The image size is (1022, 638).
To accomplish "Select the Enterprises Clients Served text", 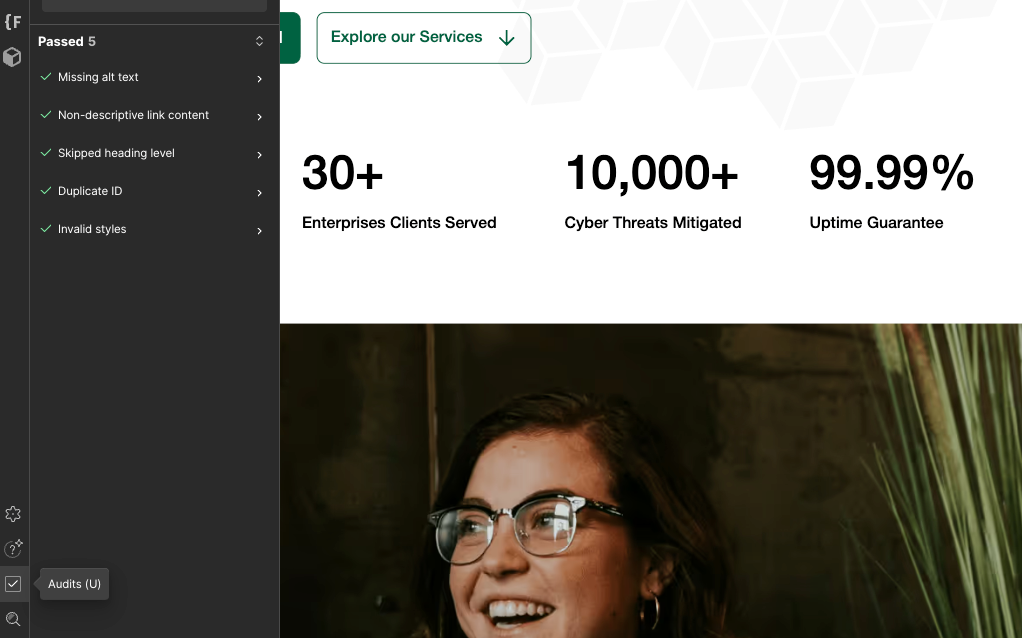I will click(399, 223).
